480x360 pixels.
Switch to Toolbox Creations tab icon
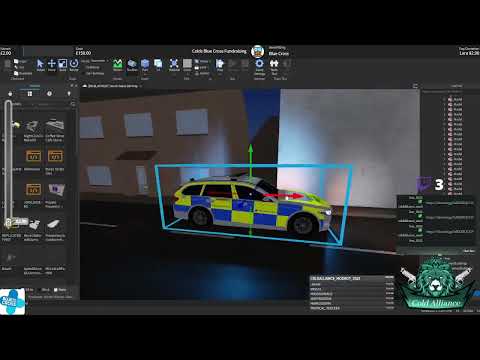click(69, 94)
